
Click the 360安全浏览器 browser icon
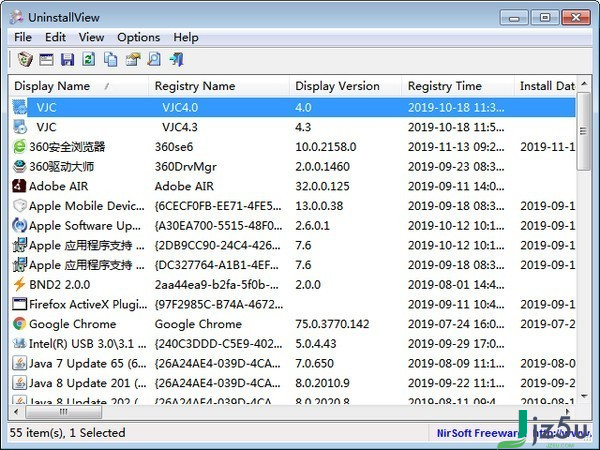click(x=20, y=147)
